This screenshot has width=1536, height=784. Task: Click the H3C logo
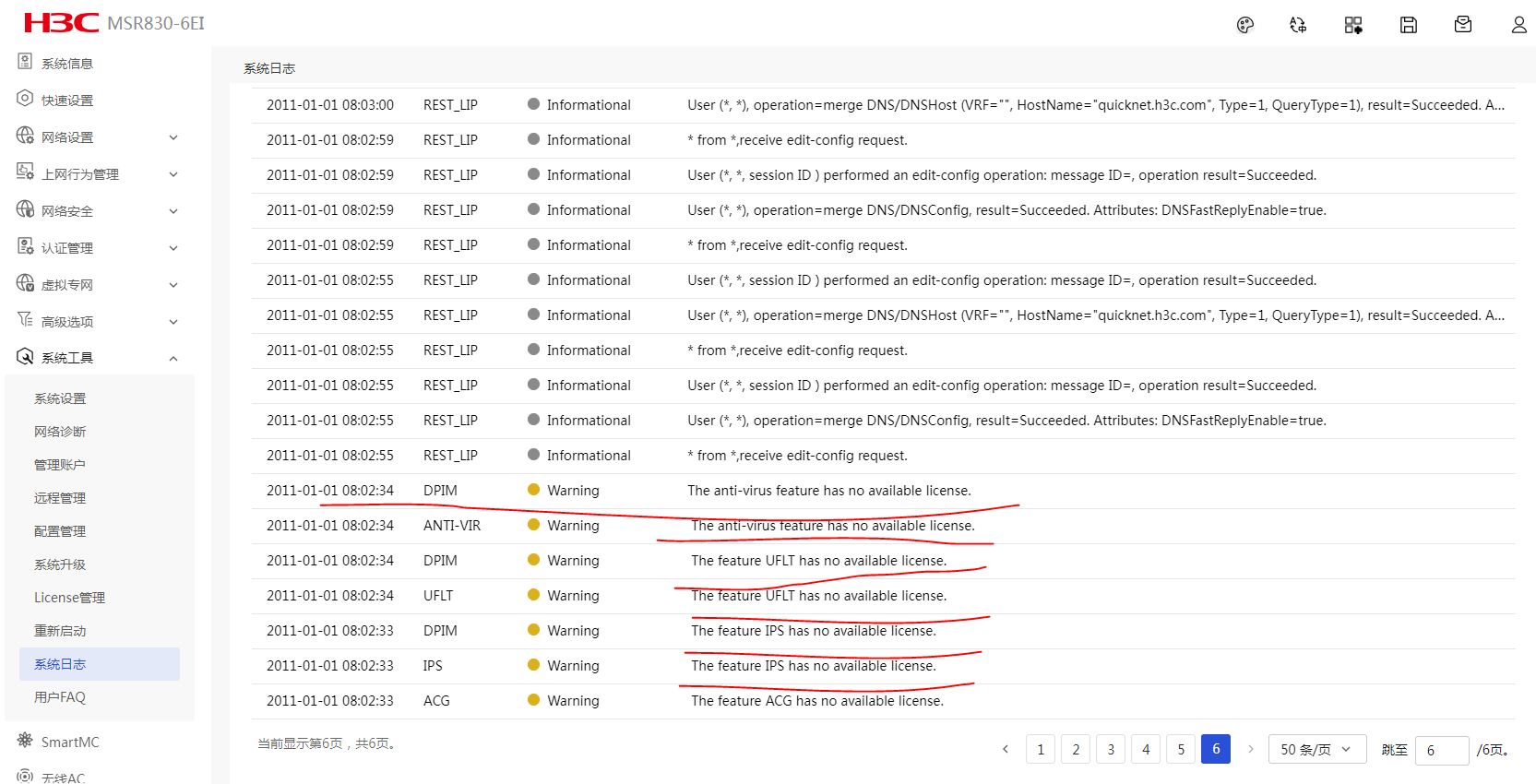[61, 22]
